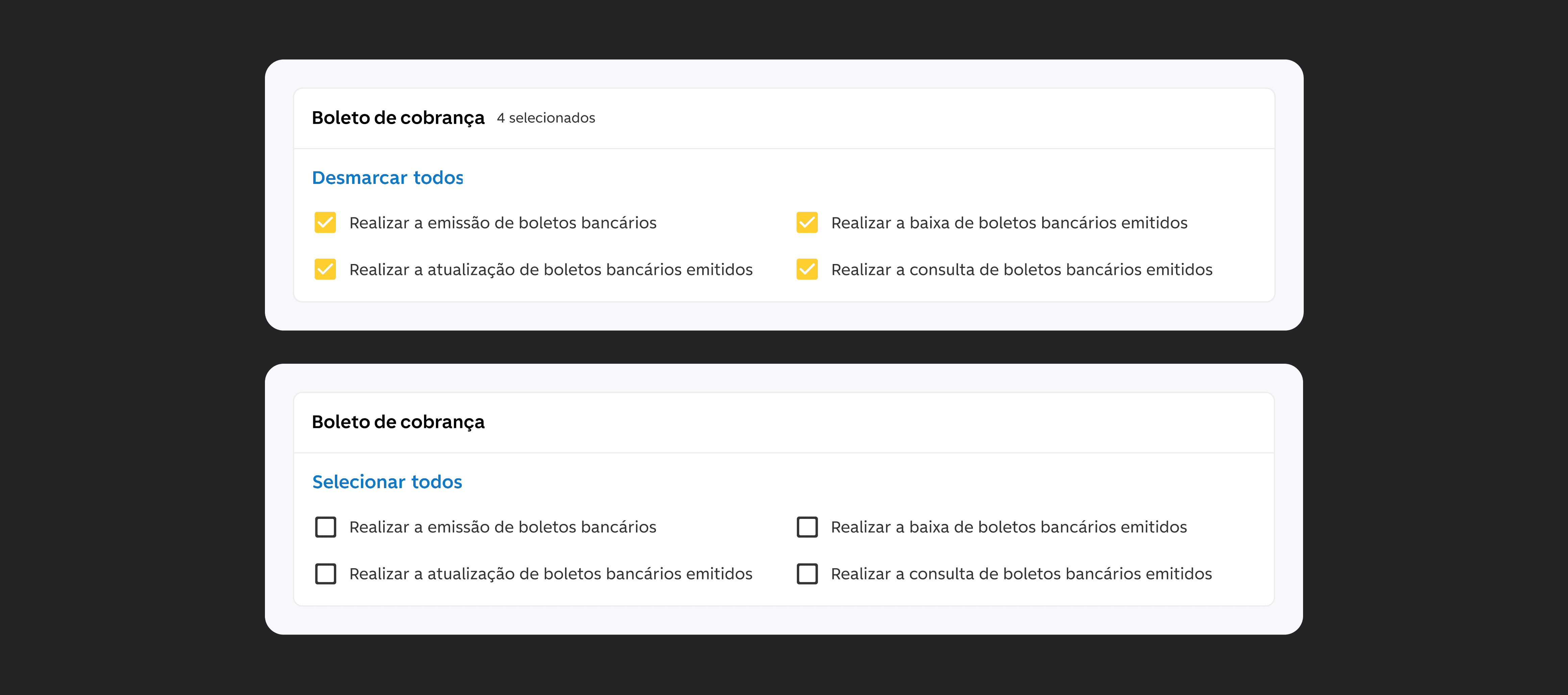Viewport: 1568px width, 695px height.
Task: Check the empty 'consulta de boletos' checkbox
Action: click(807, 574)
